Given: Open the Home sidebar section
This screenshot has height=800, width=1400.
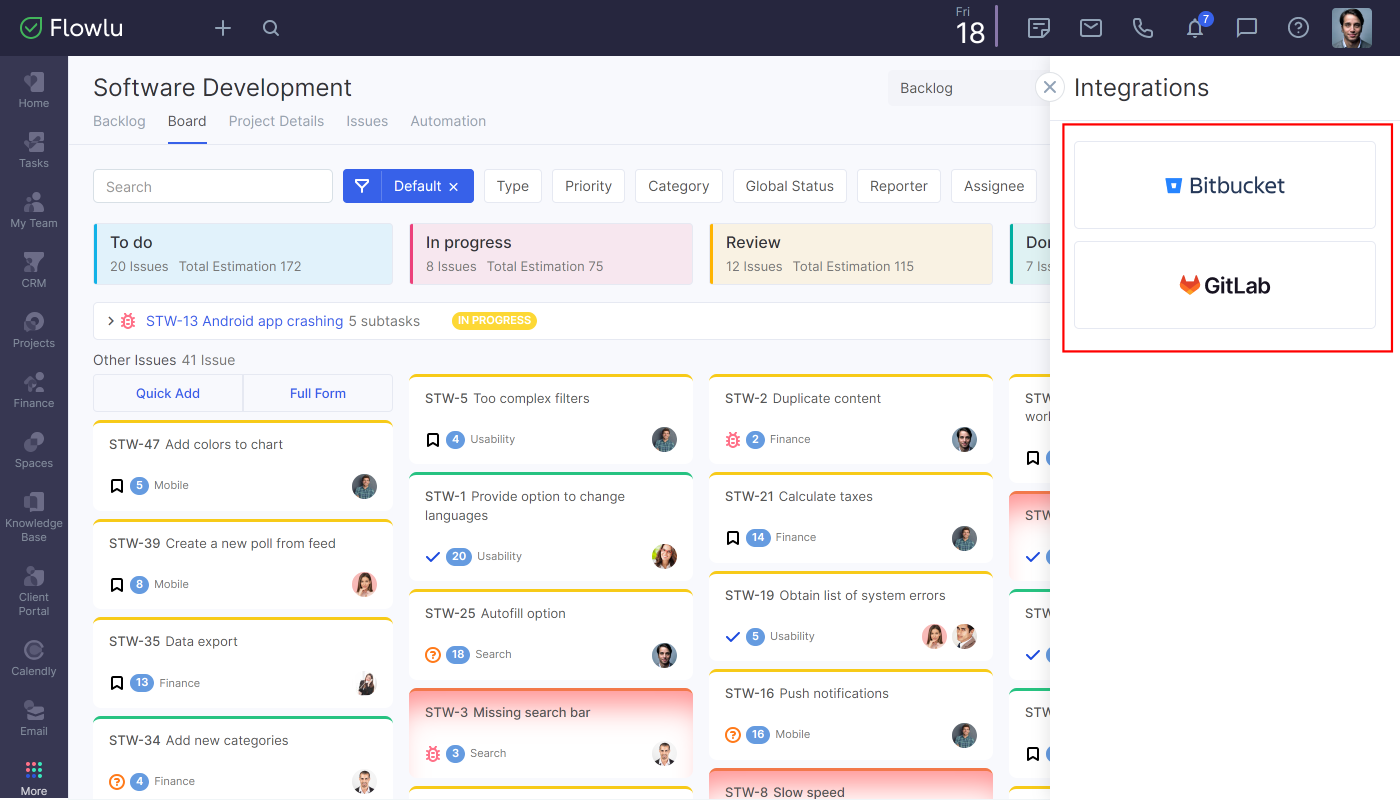Looking at the screenshot, I should click(x=33, y=90).
